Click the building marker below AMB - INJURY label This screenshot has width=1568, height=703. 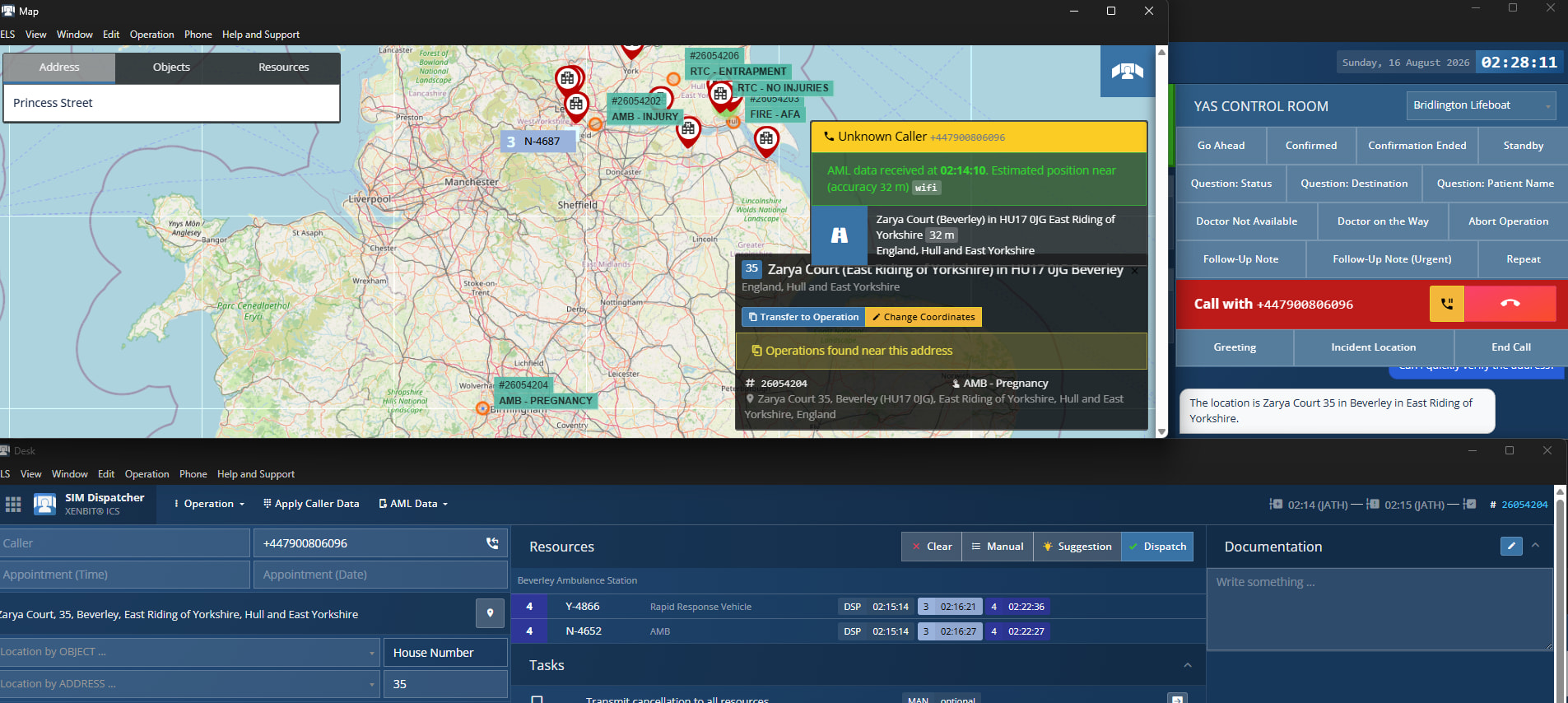(688, 130)
